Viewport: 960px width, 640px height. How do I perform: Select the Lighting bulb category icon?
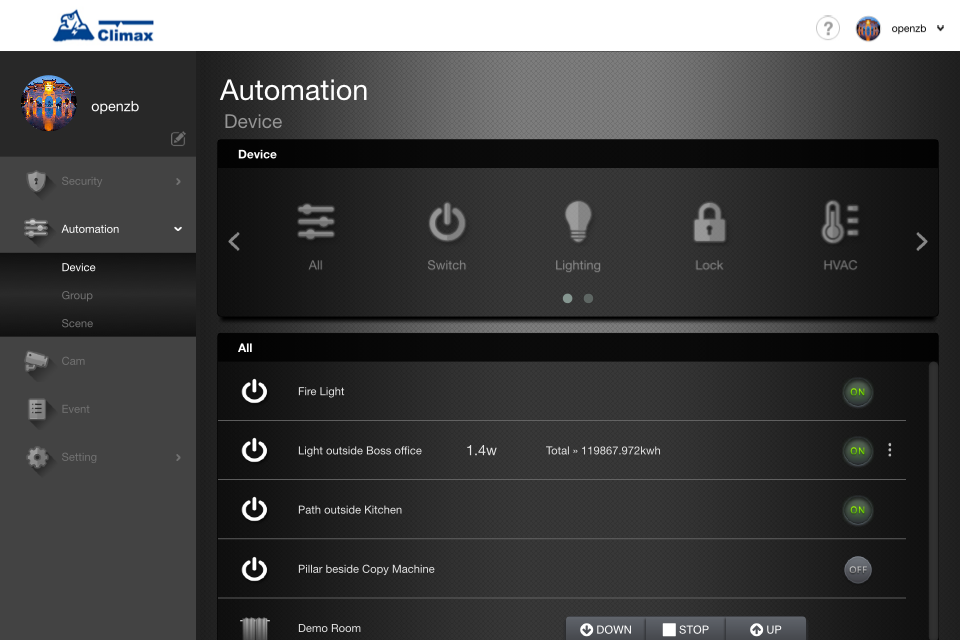[x=578, y=222]
